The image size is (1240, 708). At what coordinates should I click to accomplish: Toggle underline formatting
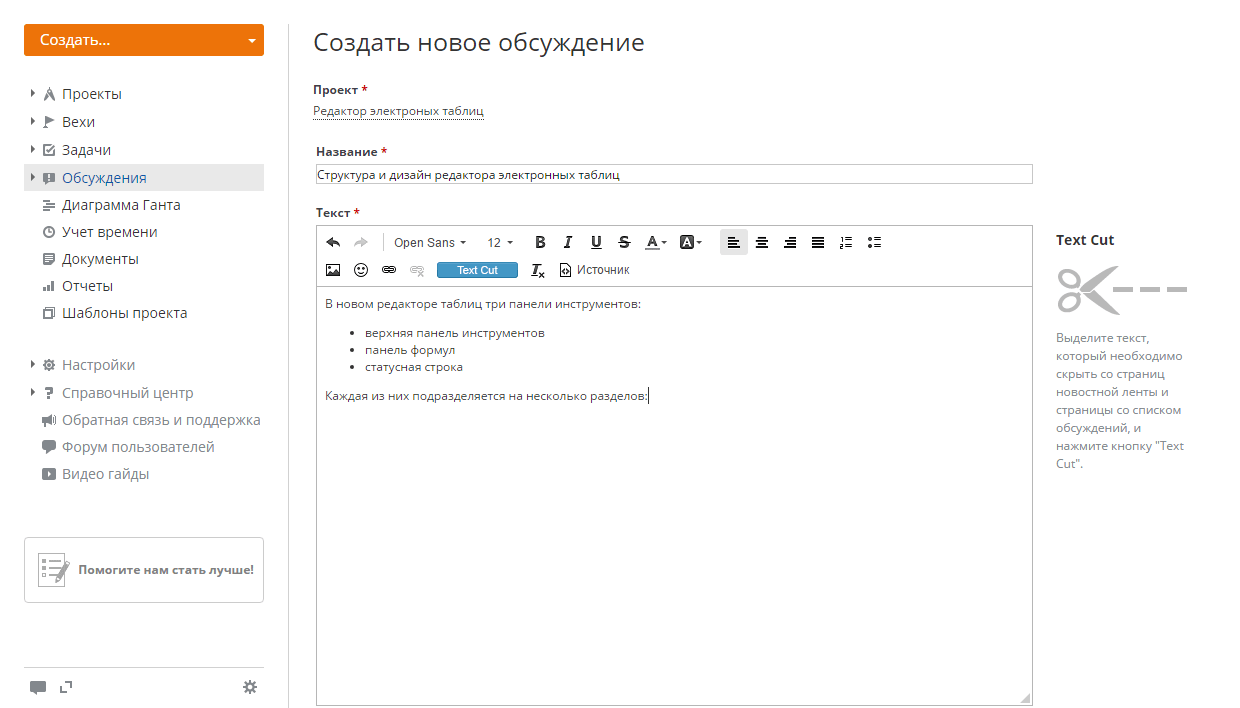tap(596, 242)
